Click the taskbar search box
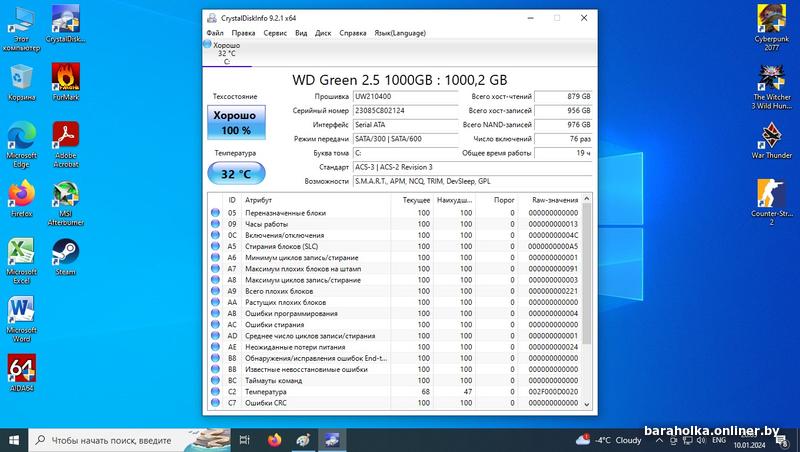Viewport: 800px width, 452px height. tap(130, 440)
